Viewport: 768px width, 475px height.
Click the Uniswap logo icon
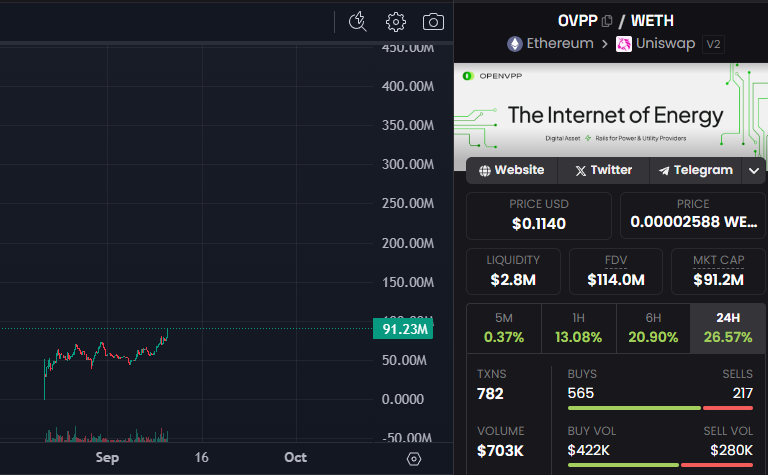tap(624, 44)
